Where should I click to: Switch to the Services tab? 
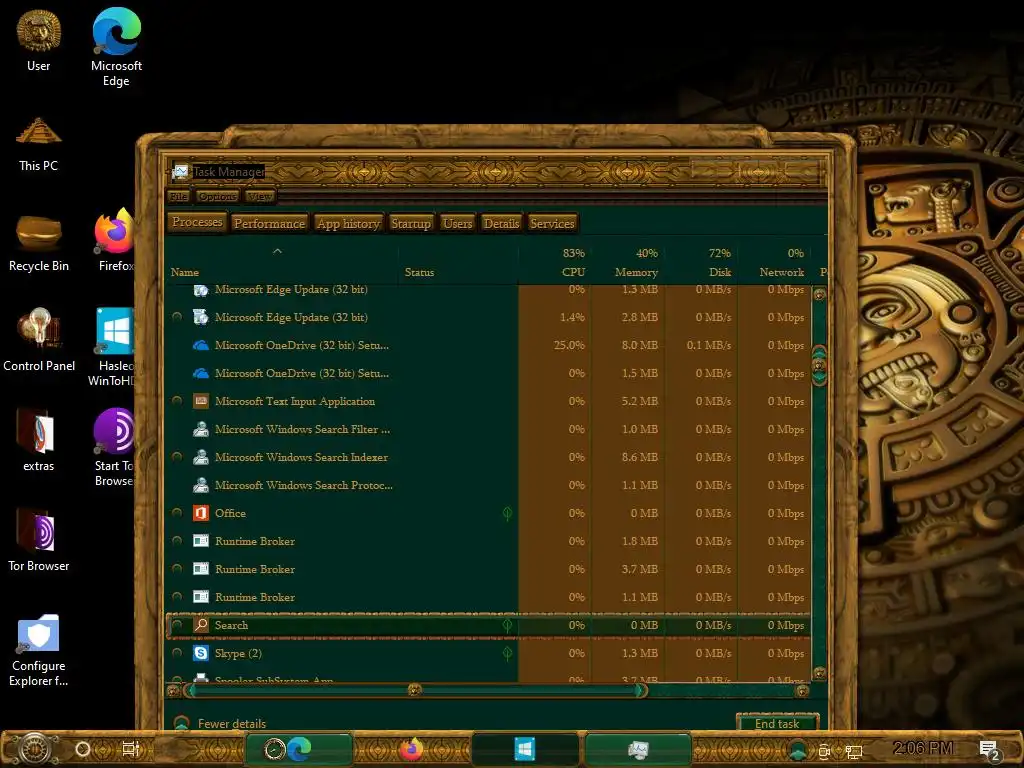pos(552,223)
